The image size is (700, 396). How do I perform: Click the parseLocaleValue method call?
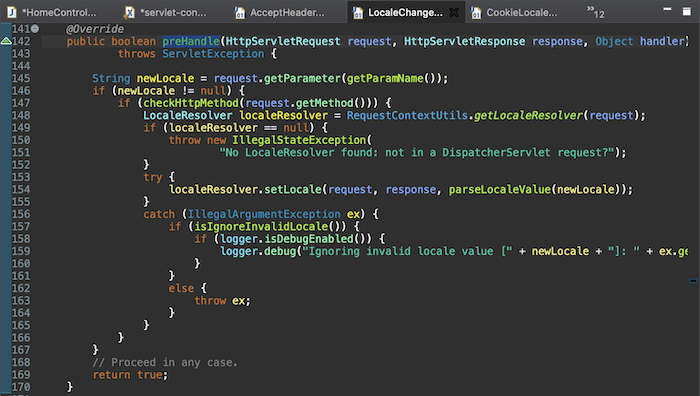click(500, 189)
